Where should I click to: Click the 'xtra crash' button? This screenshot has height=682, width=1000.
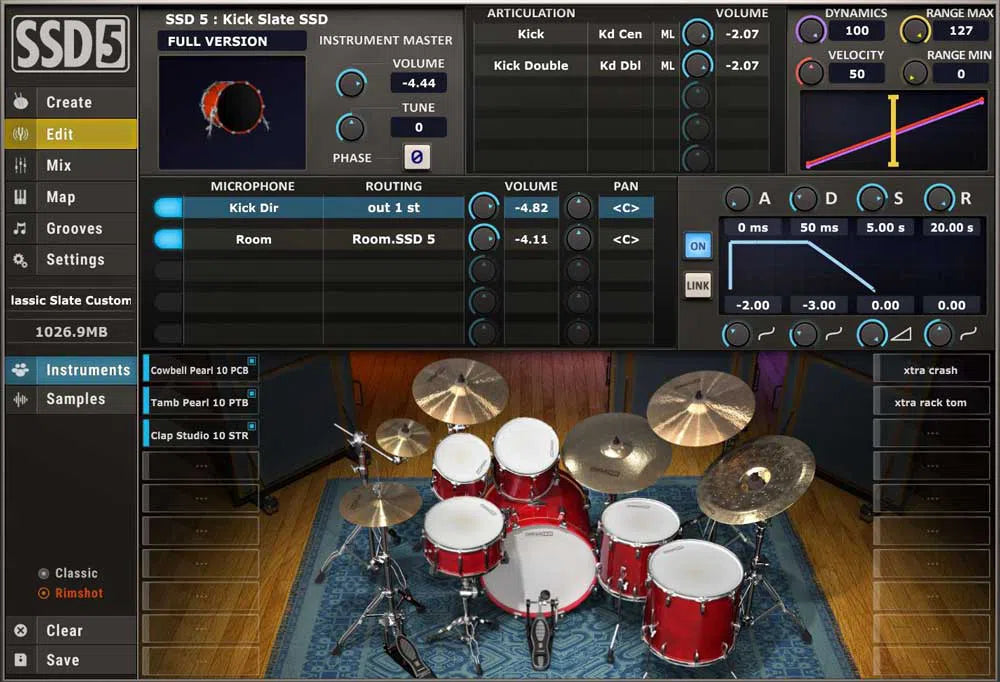point(930,369)
